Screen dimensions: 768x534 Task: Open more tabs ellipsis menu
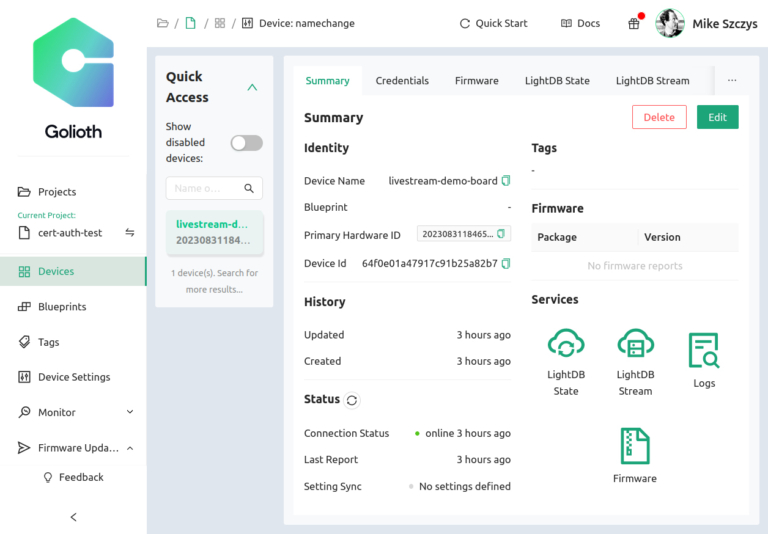pos(732,80)
